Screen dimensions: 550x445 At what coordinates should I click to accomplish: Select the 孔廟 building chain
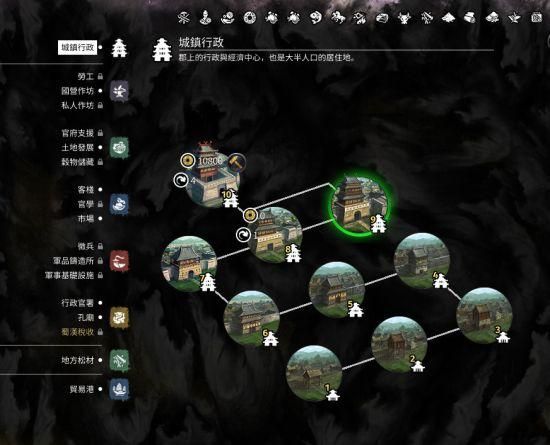coord(86,317)
